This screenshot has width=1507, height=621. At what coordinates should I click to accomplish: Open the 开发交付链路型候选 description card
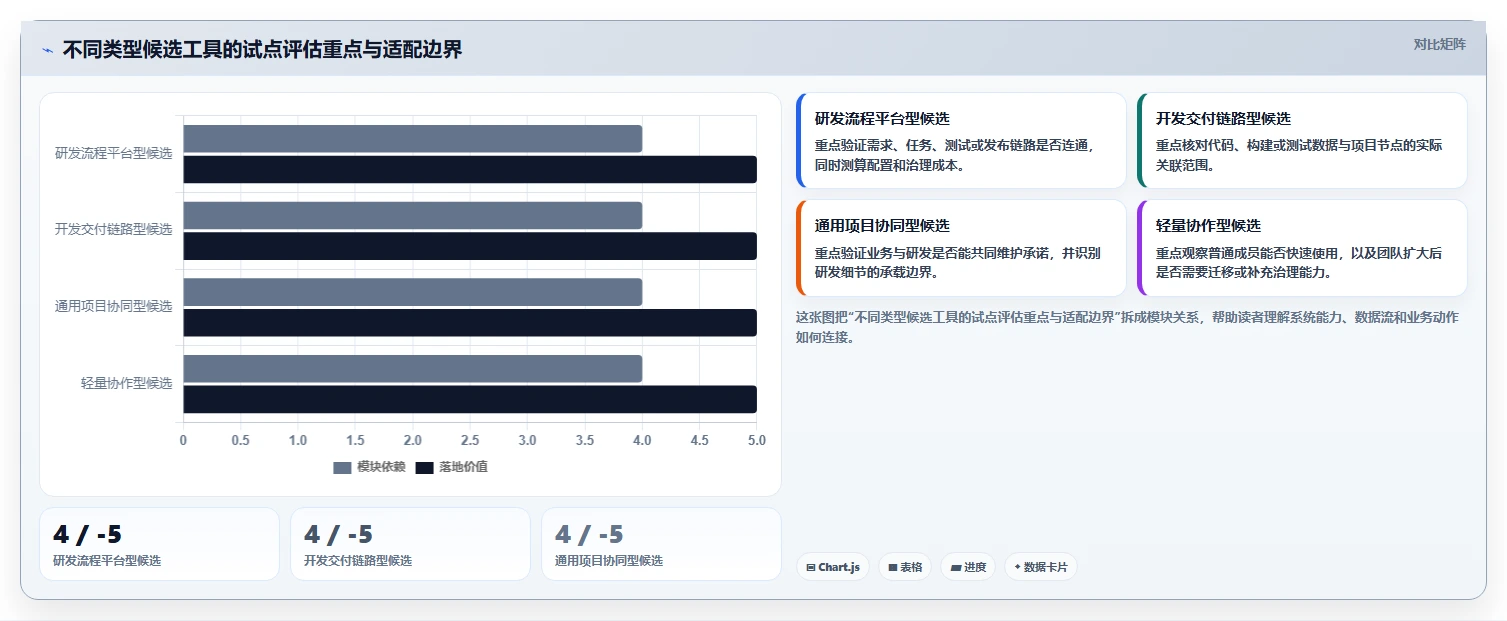(1302, 141)
